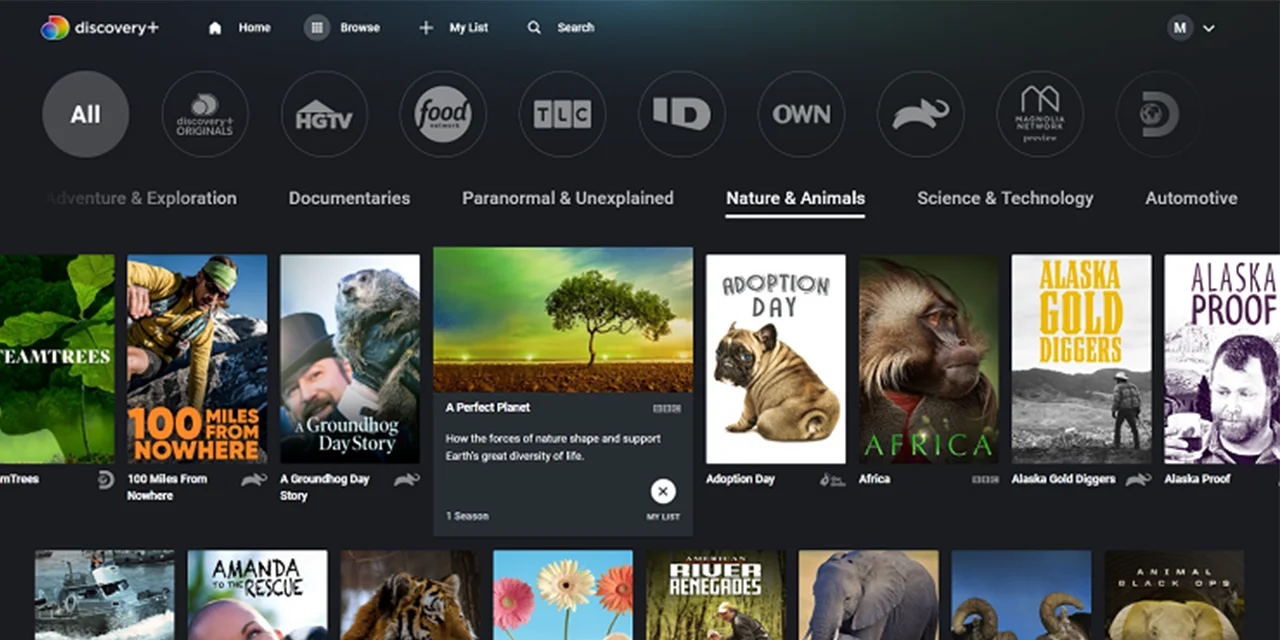1280x640 pixels.
Task: Select the All networks circle
Action: click(85, 114)
